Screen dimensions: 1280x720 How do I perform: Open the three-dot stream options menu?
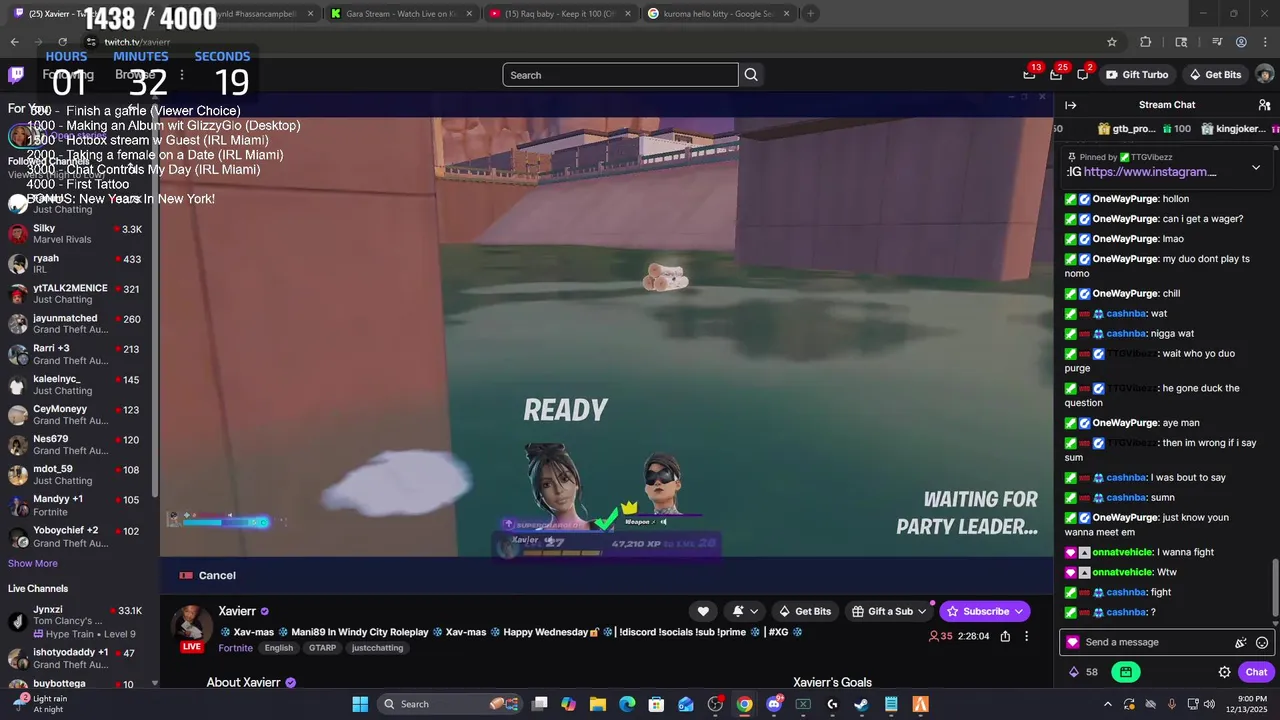(x=1026, y=636)
